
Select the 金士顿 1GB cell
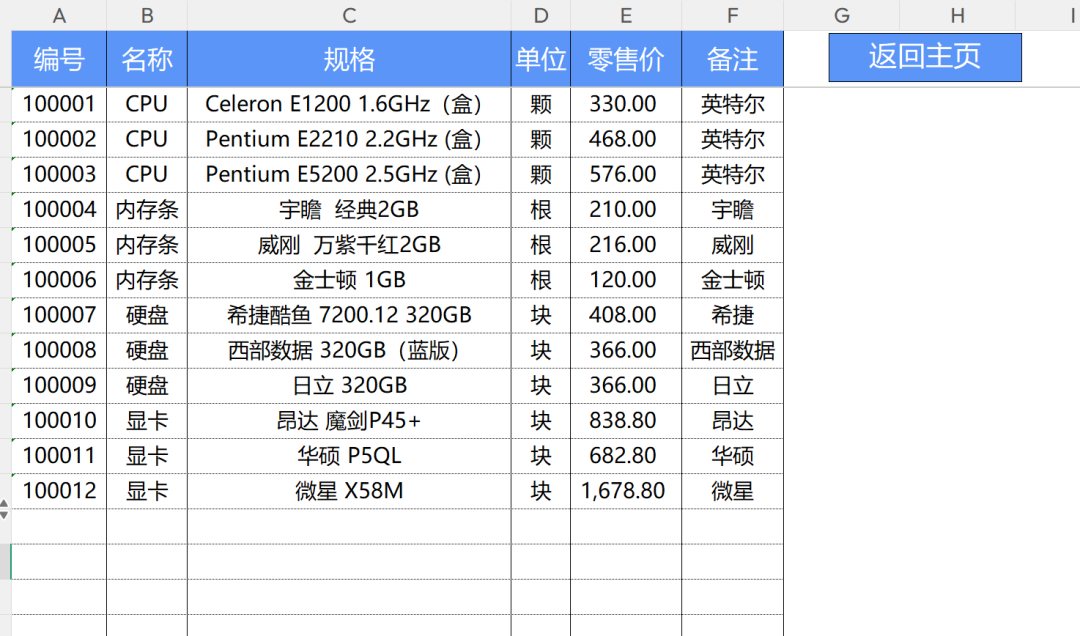coord(349,280)
